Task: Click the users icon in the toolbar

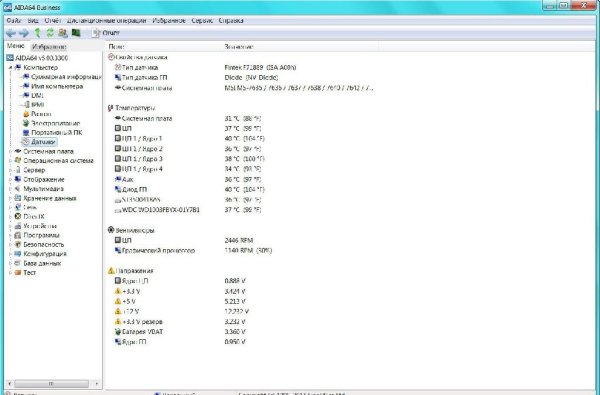Action: (63, 33)
